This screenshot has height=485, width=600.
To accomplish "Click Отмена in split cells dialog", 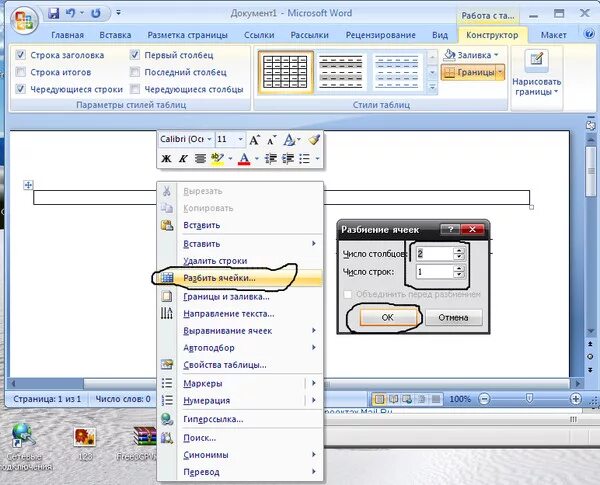I will coord(453,317).
